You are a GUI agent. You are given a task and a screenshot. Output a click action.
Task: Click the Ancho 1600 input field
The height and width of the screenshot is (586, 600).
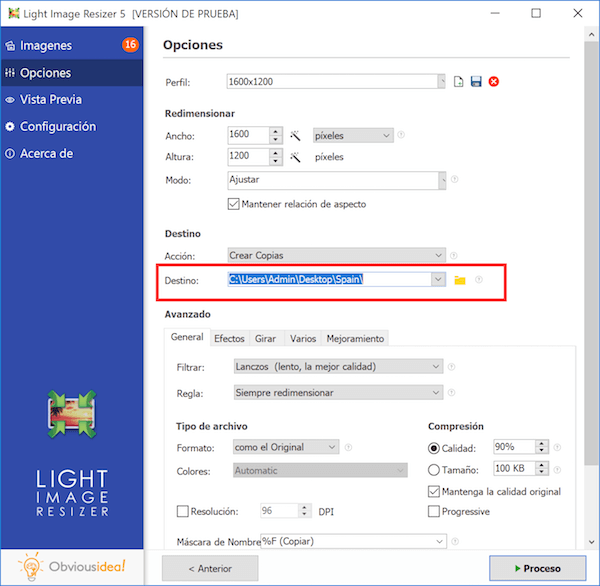pos(249,135)
